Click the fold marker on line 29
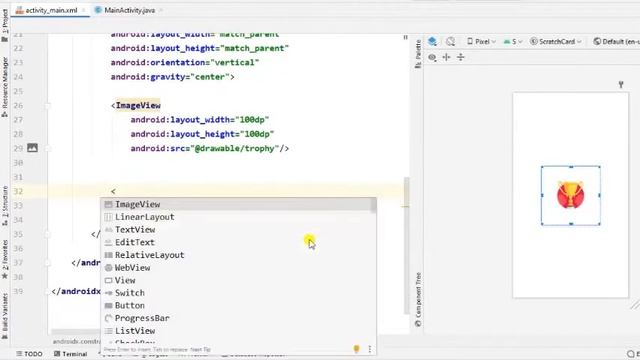This screenshot has width=640, height=360. [47, 149]
